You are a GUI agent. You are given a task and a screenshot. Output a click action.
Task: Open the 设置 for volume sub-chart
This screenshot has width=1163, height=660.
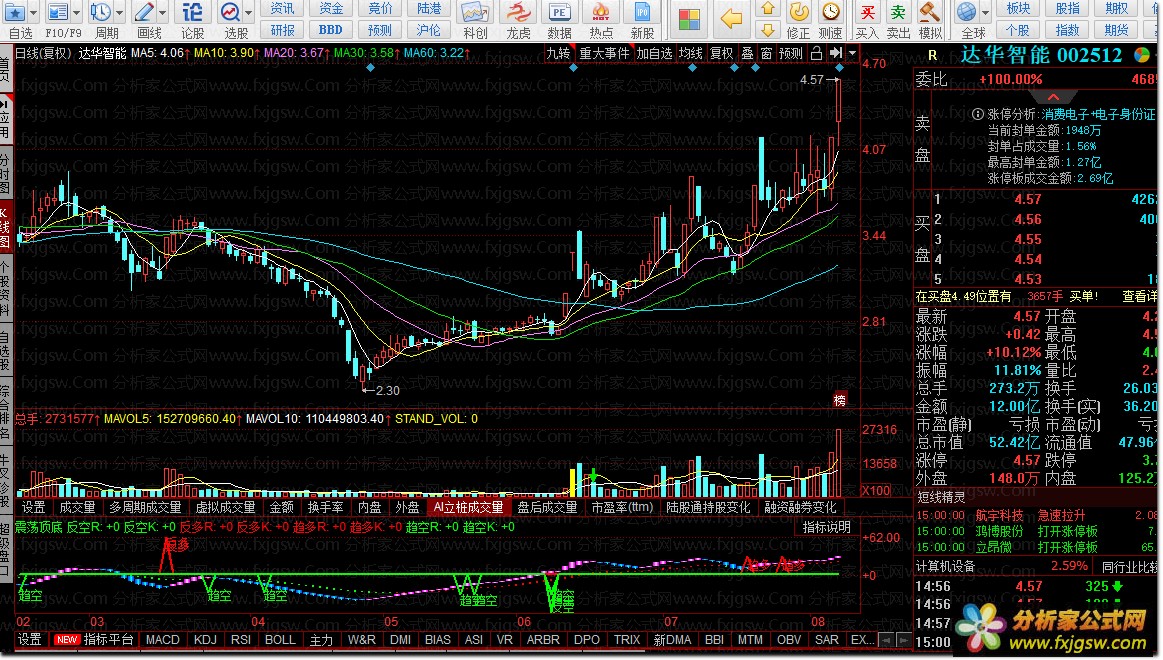33,507
